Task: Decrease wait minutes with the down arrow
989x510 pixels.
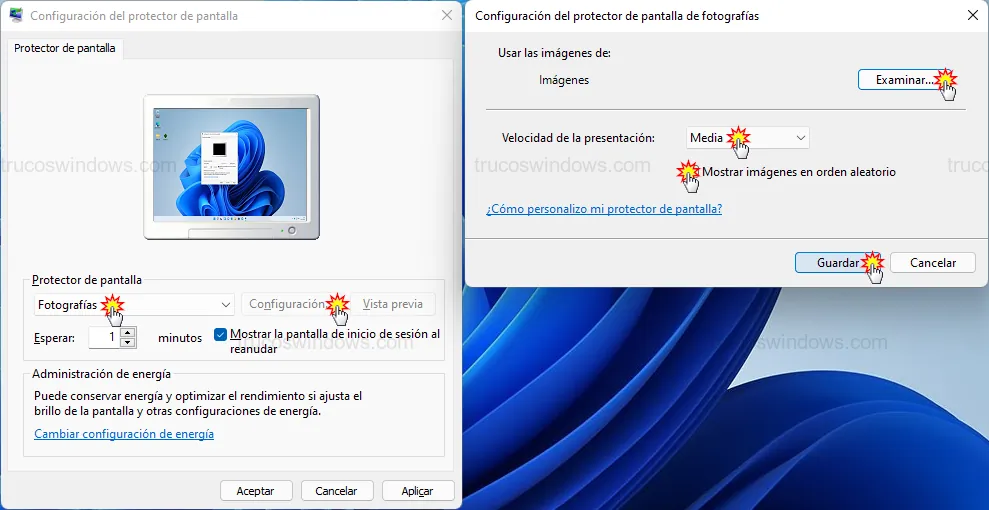Action: point(127,343)
